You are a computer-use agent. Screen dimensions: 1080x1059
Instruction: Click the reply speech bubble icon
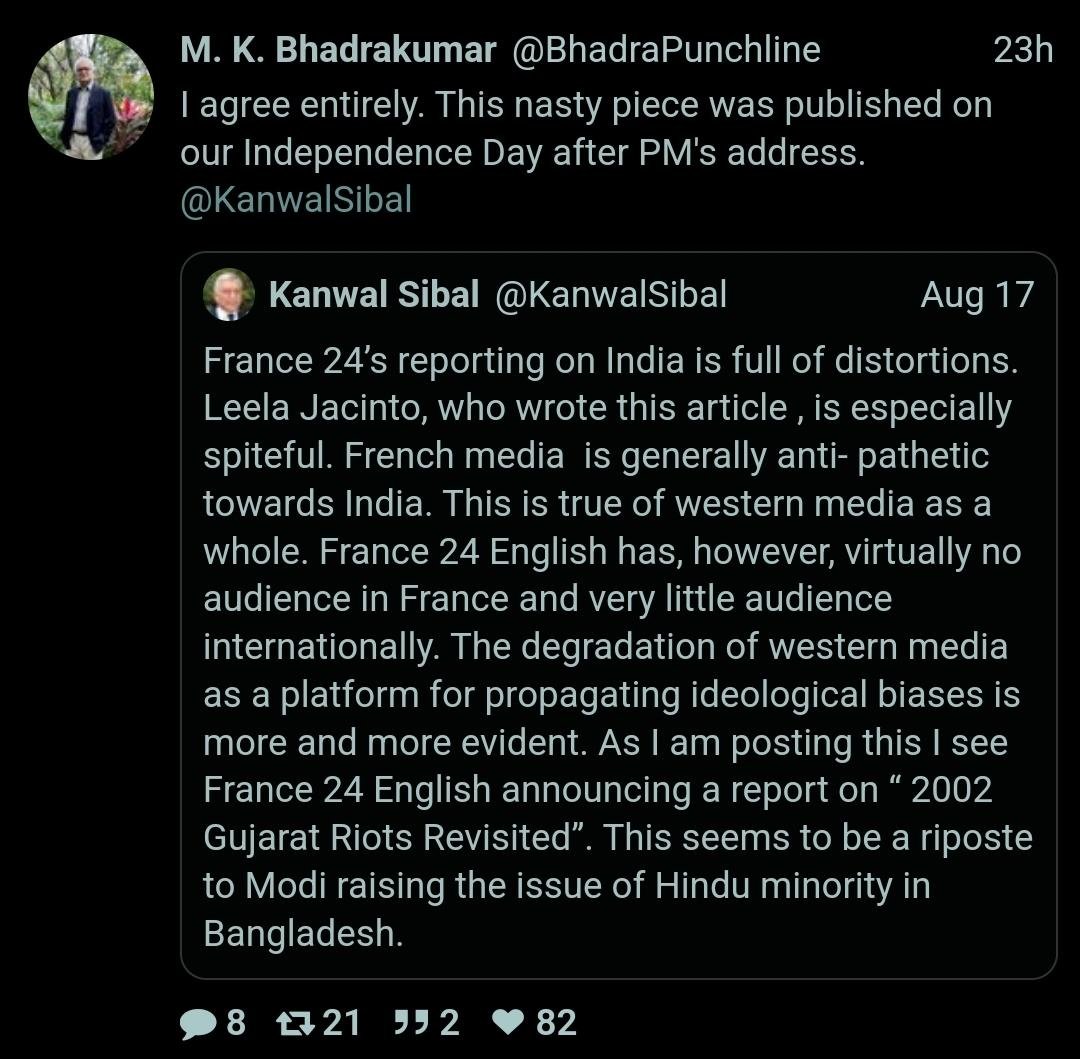199,1023
